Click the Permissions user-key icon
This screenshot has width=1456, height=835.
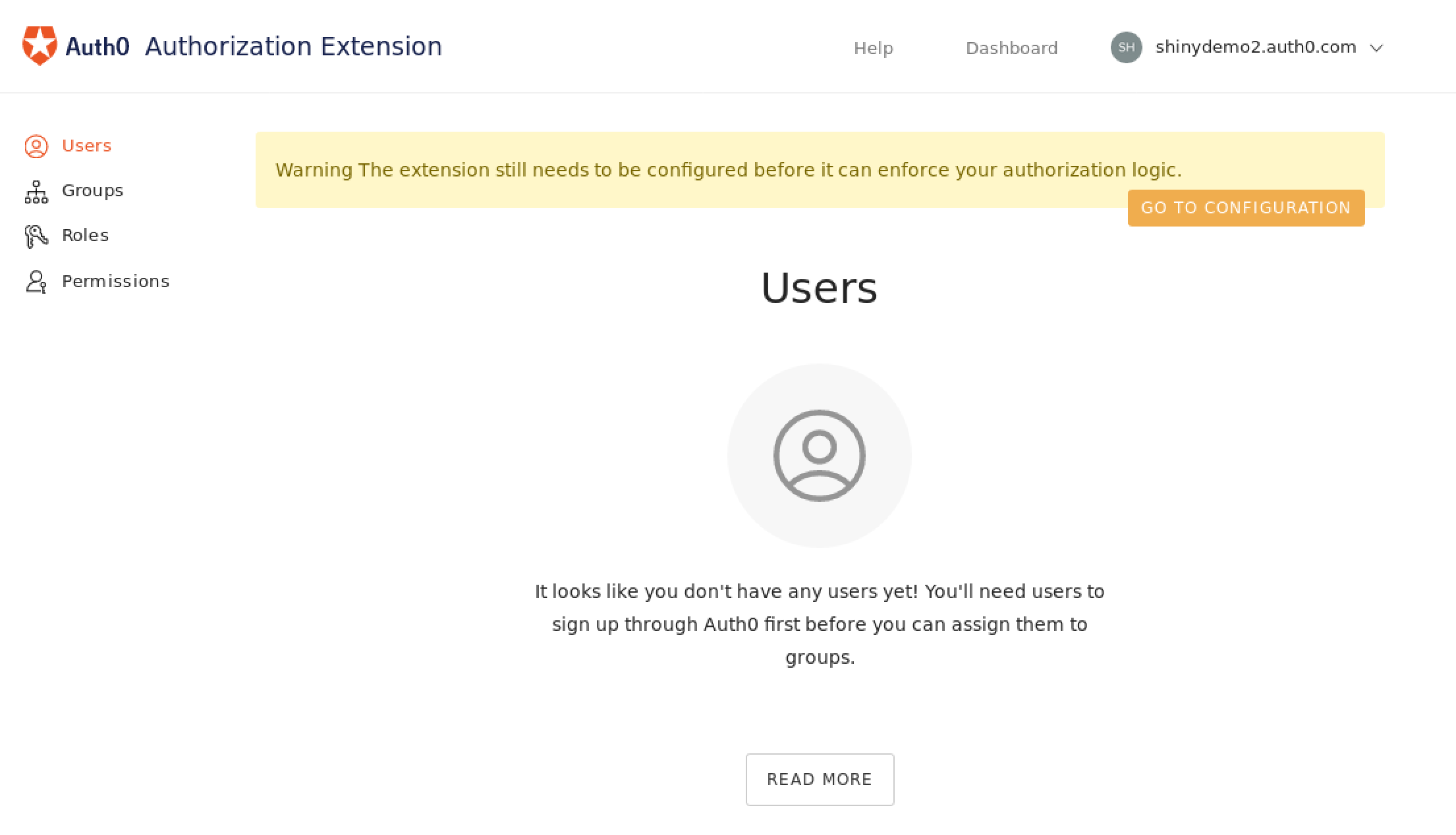36,282
